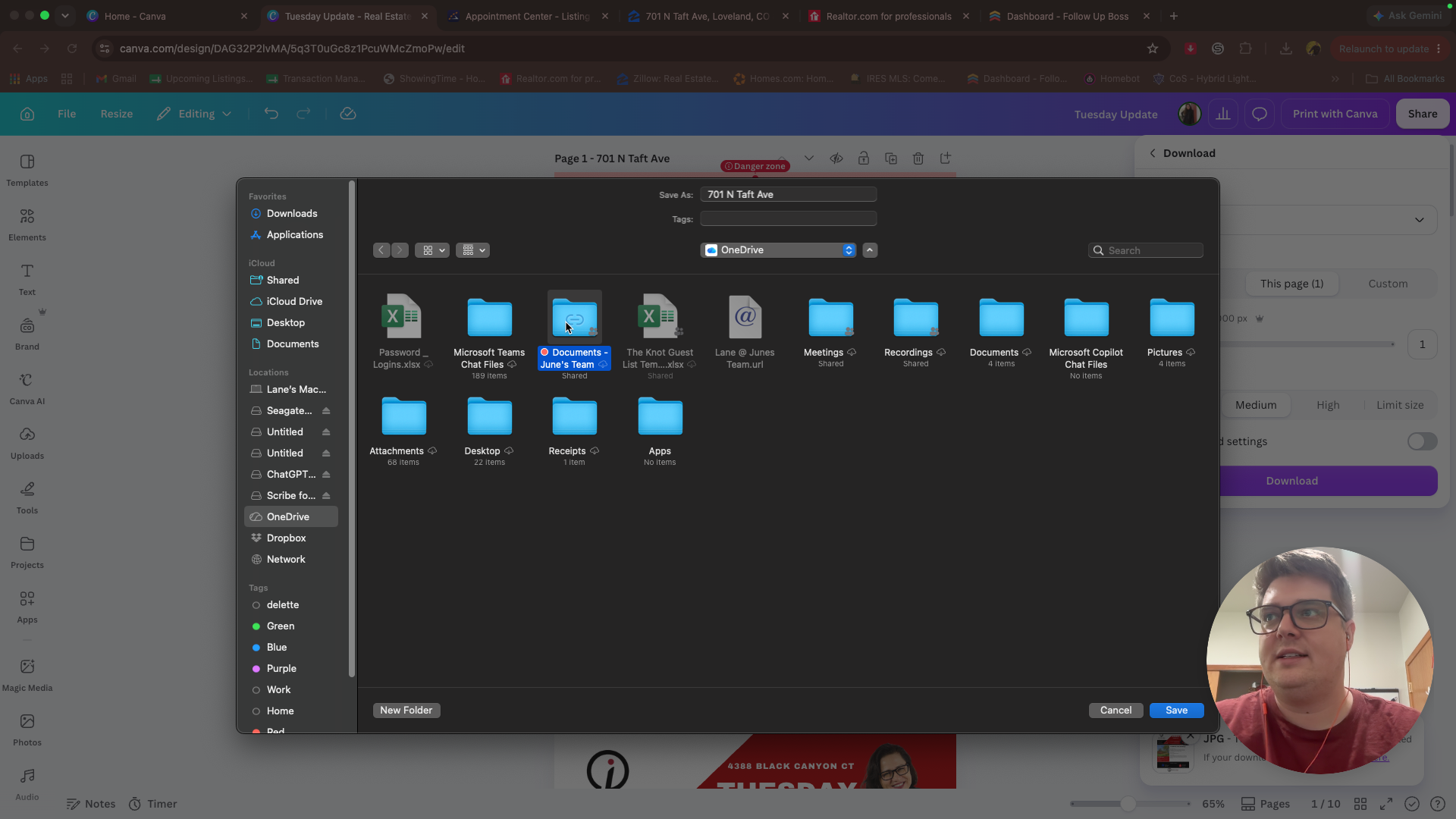Go back in the save dialog
Viewport: 1456px width, 819px height.
381,250
